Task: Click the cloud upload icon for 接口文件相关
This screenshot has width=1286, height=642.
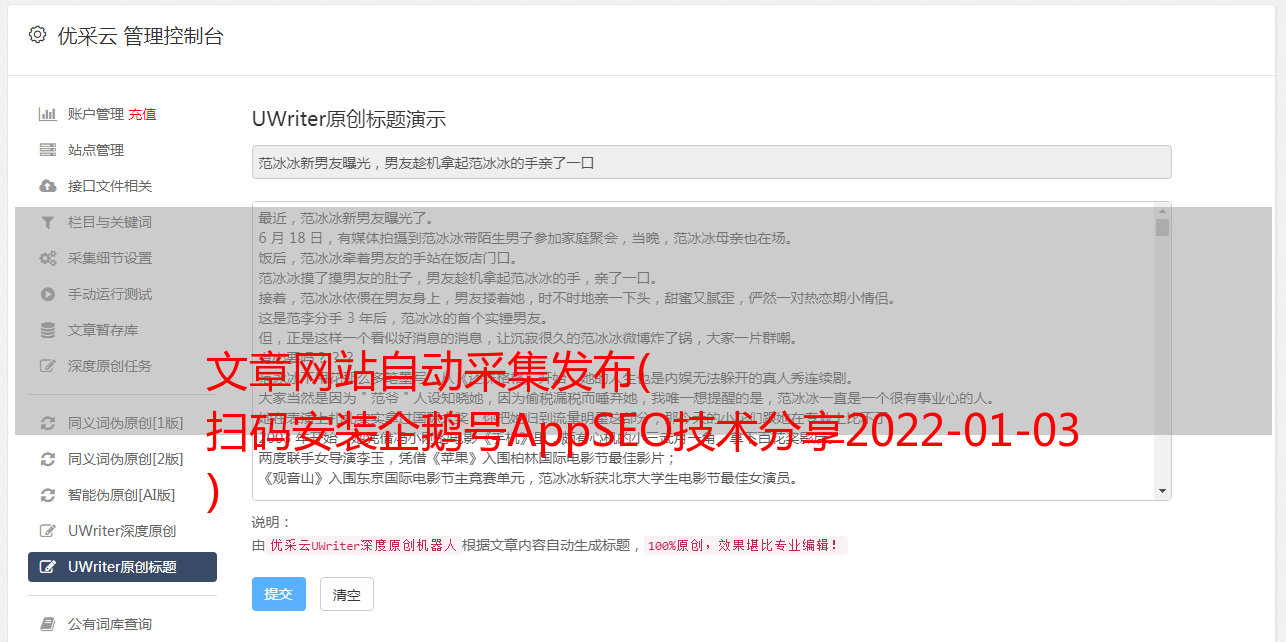Action: (47, 186)
